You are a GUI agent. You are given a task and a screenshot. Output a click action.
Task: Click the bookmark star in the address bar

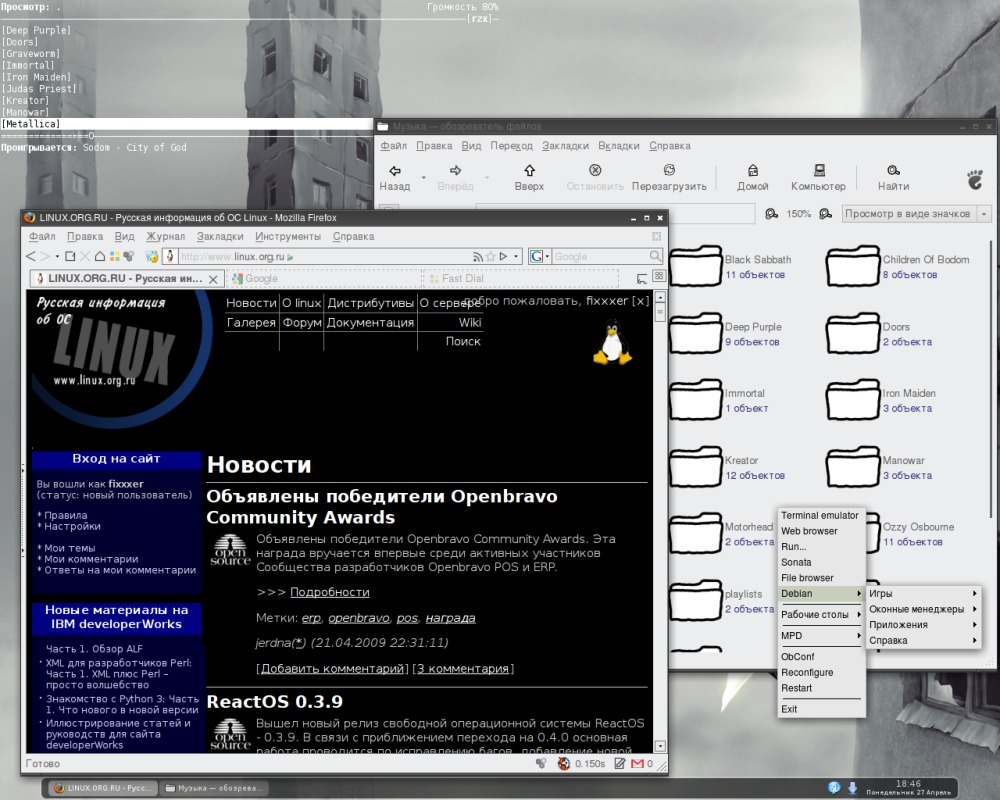[490, 256]
